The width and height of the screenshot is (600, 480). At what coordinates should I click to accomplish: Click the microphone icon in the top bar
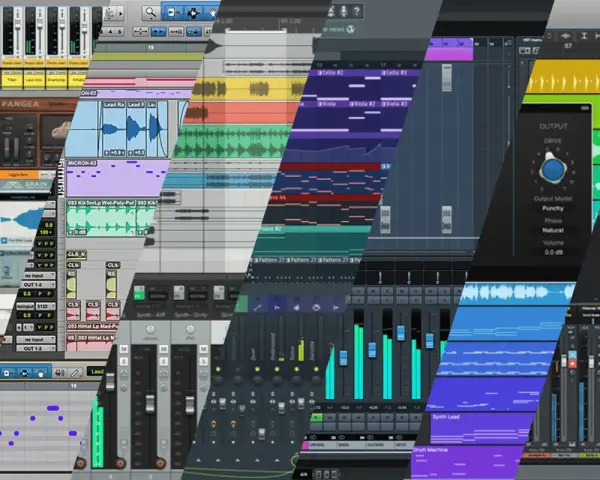click(344, 11)
